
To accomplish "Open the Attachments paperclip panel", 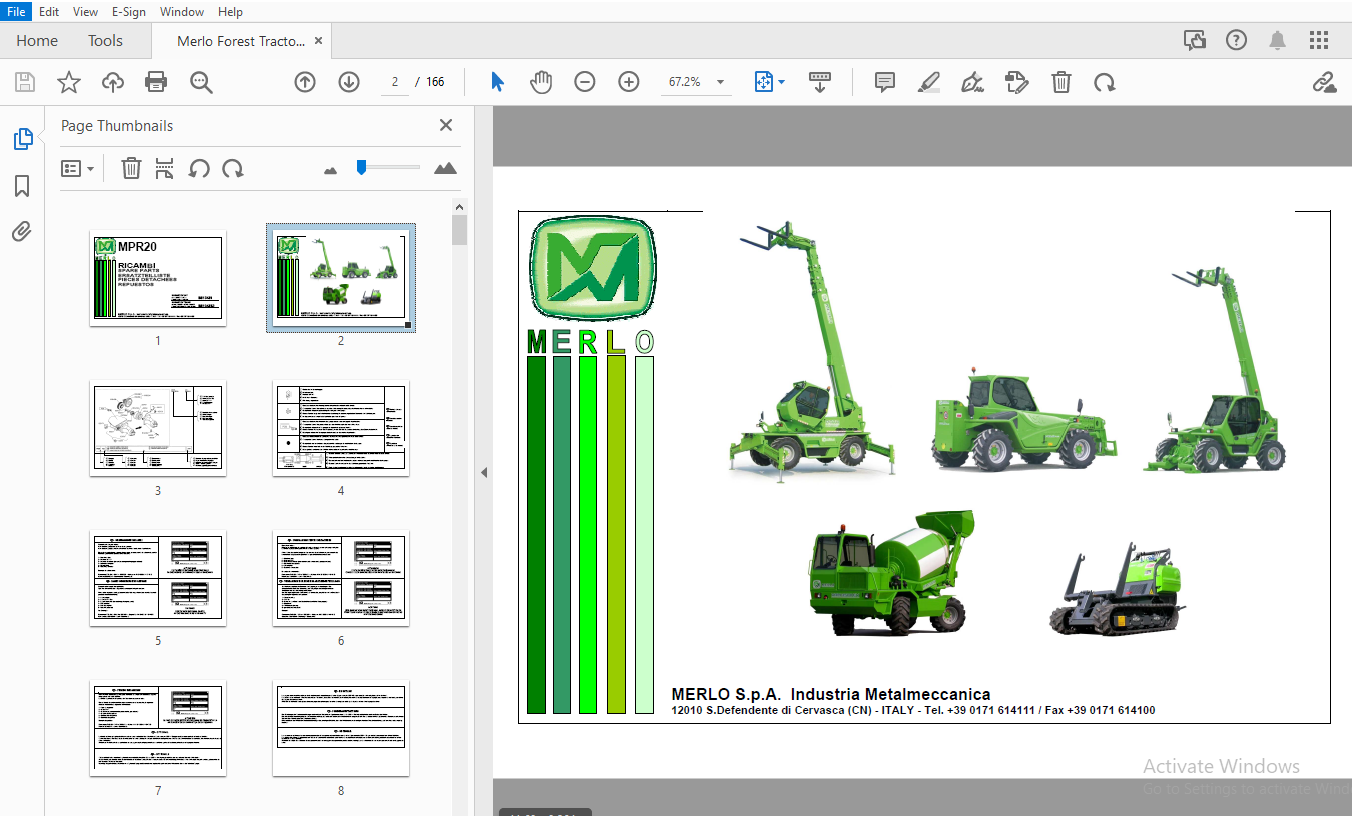I will coord(22,232).
